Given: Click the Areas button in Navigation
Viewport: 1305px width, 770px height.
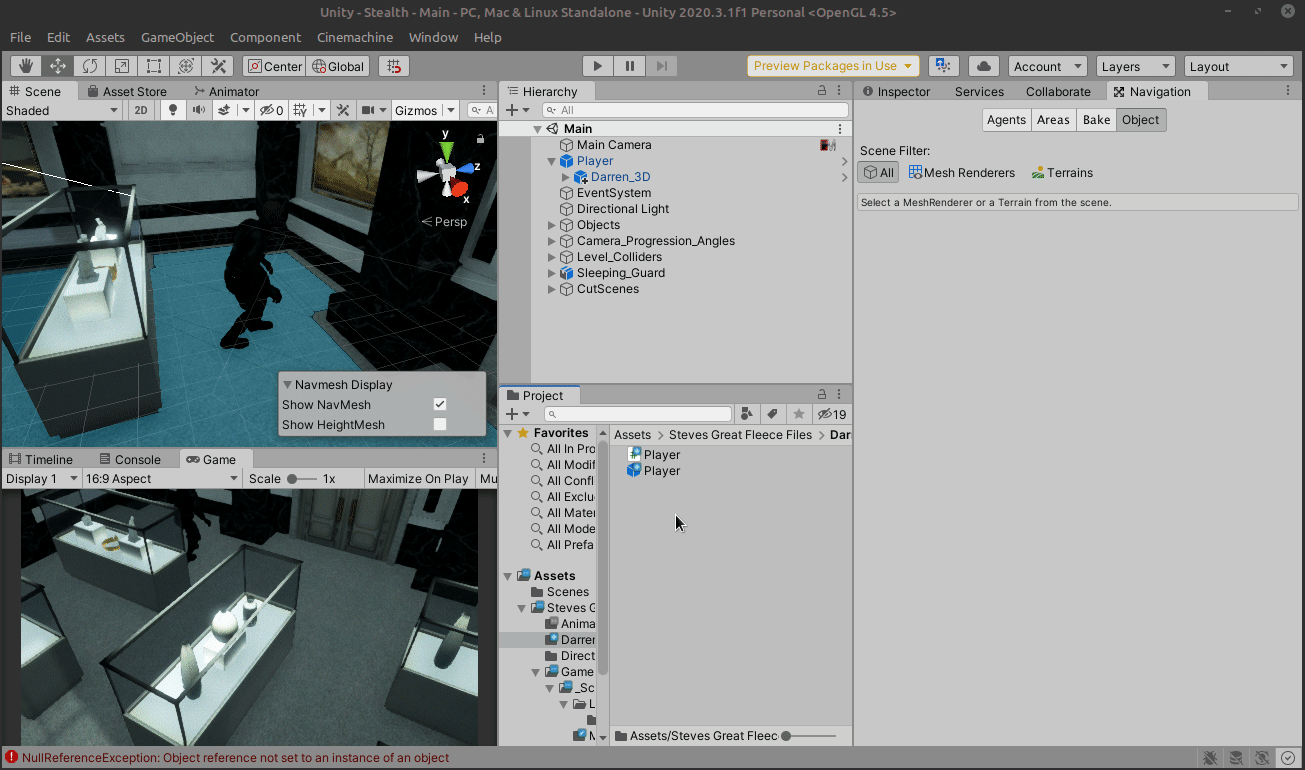Looking at the screenshot, I should pos(1053,119).
